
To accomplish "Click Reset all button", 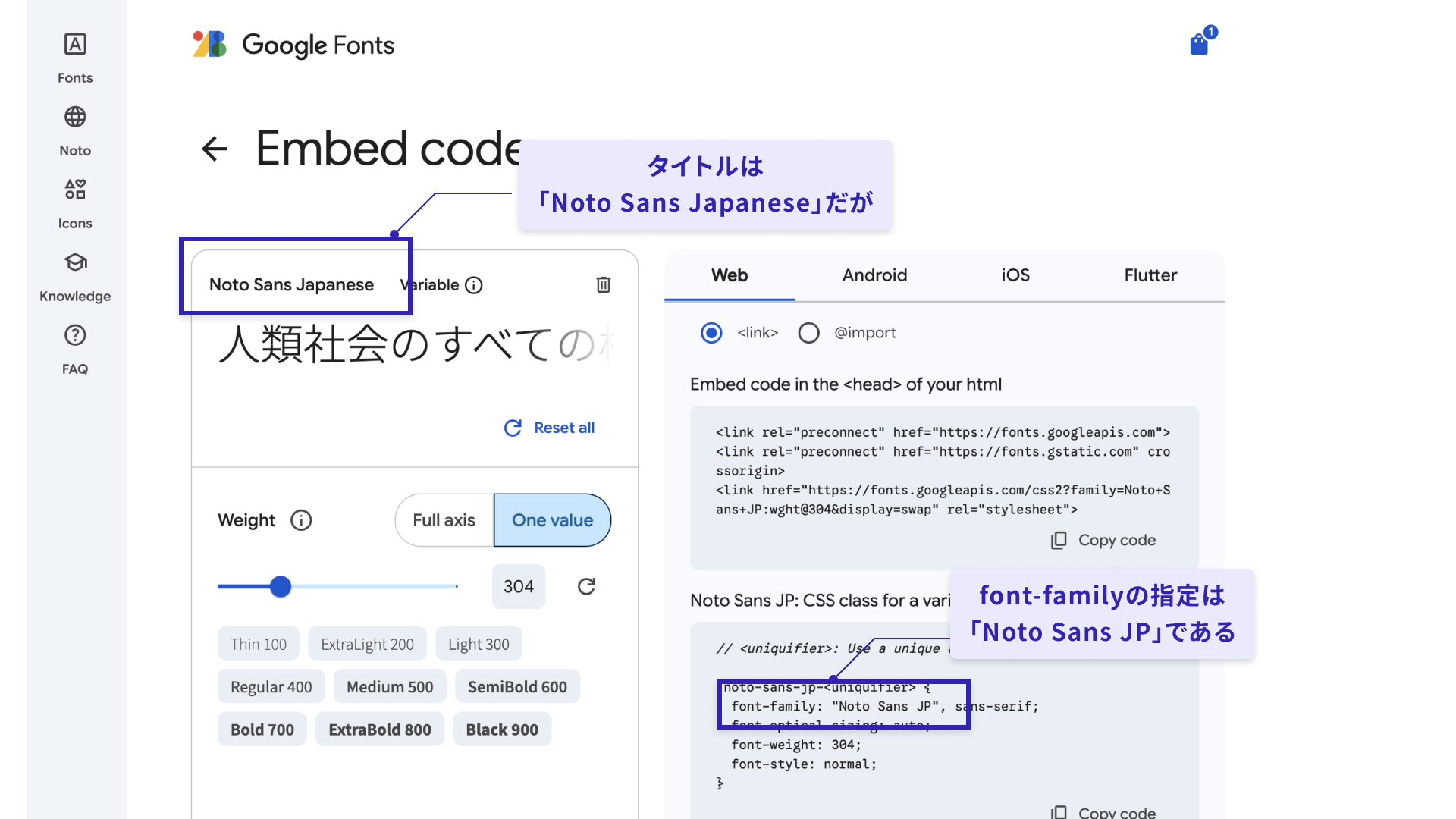I will click(550, 428).
